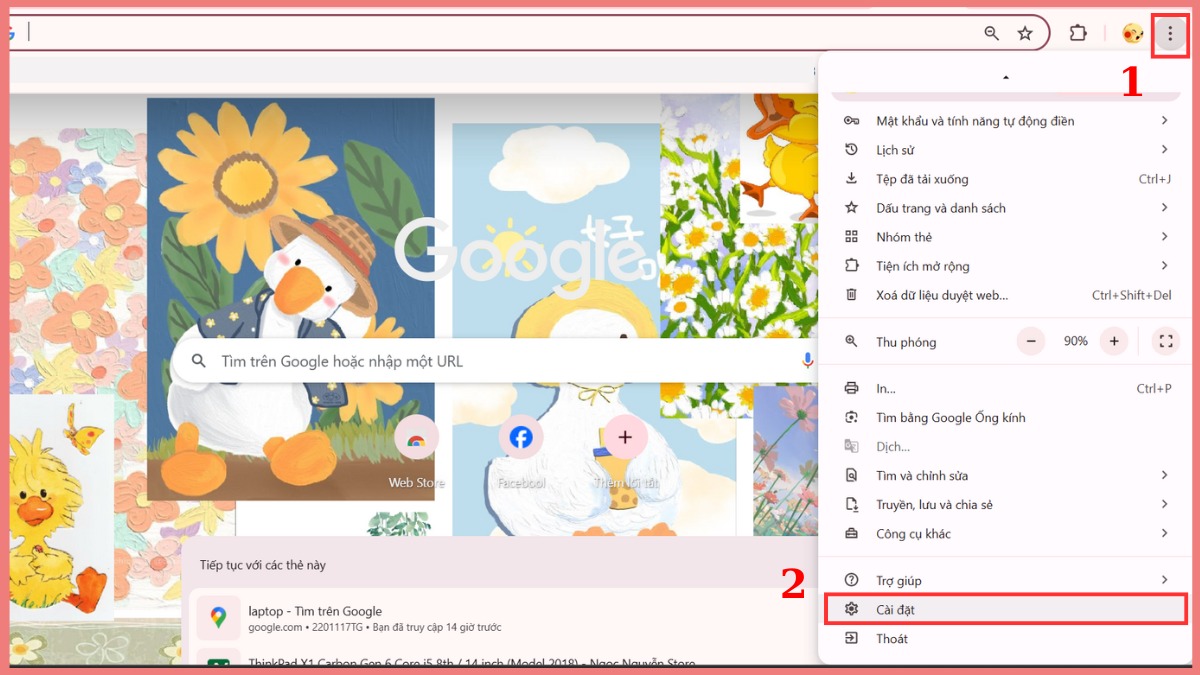Click the toolbox icon beside Công cụ khác

tap(851, 533)
